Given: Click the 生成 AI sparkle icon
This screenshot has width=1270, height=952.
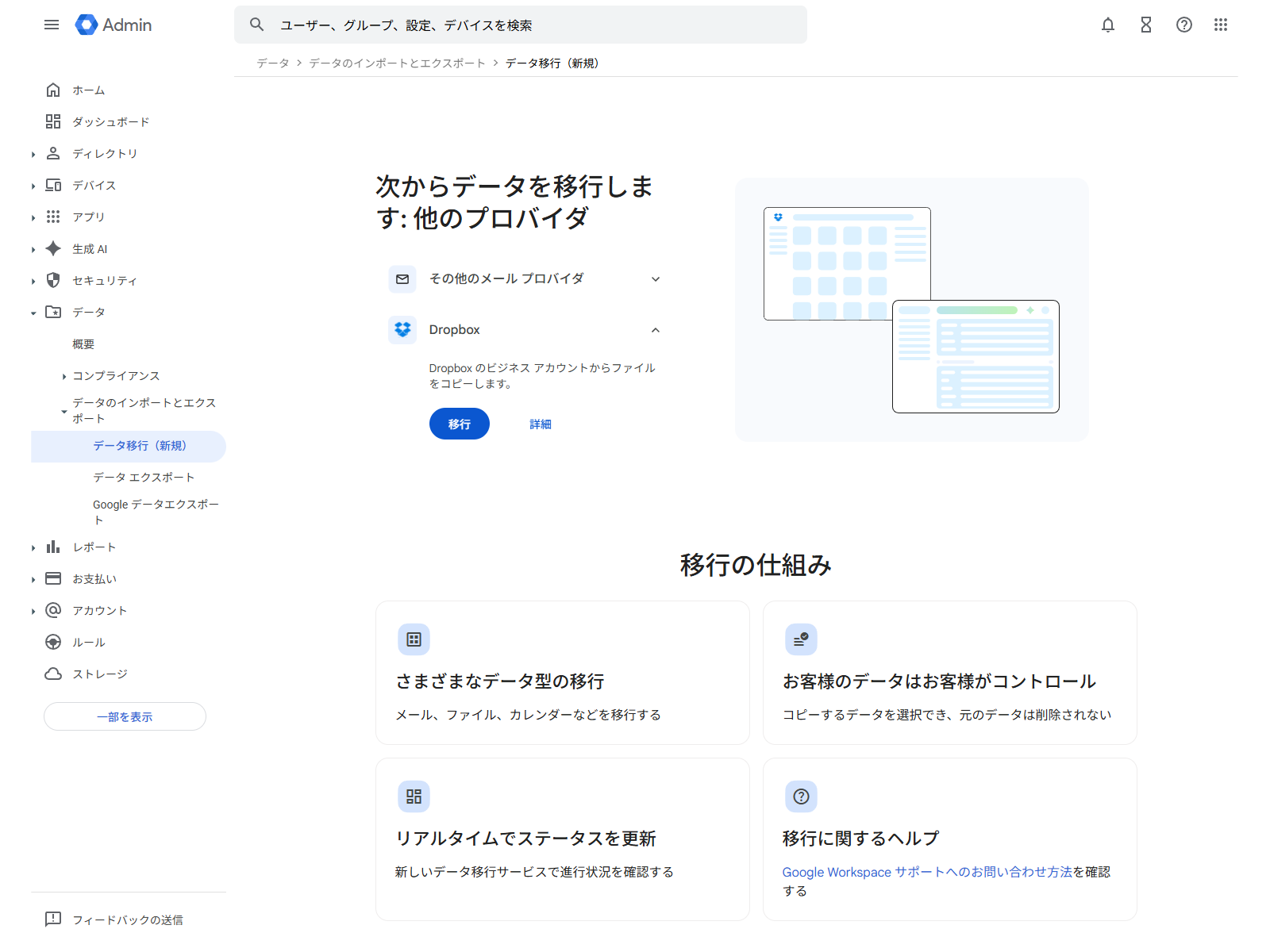Looking at the screenshot, I should [52, 248].
